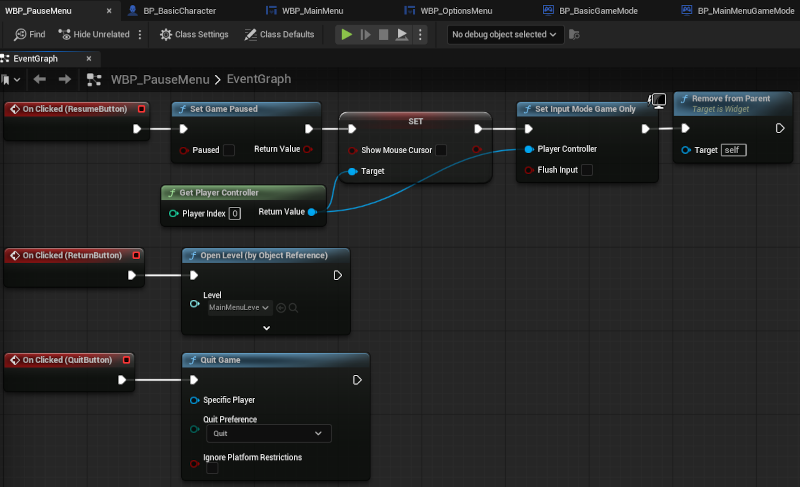Image resolution: width=800 pixels, height=487 pixels.
Task: Click the back navigation arrow
Action: [x=40, y=79]
